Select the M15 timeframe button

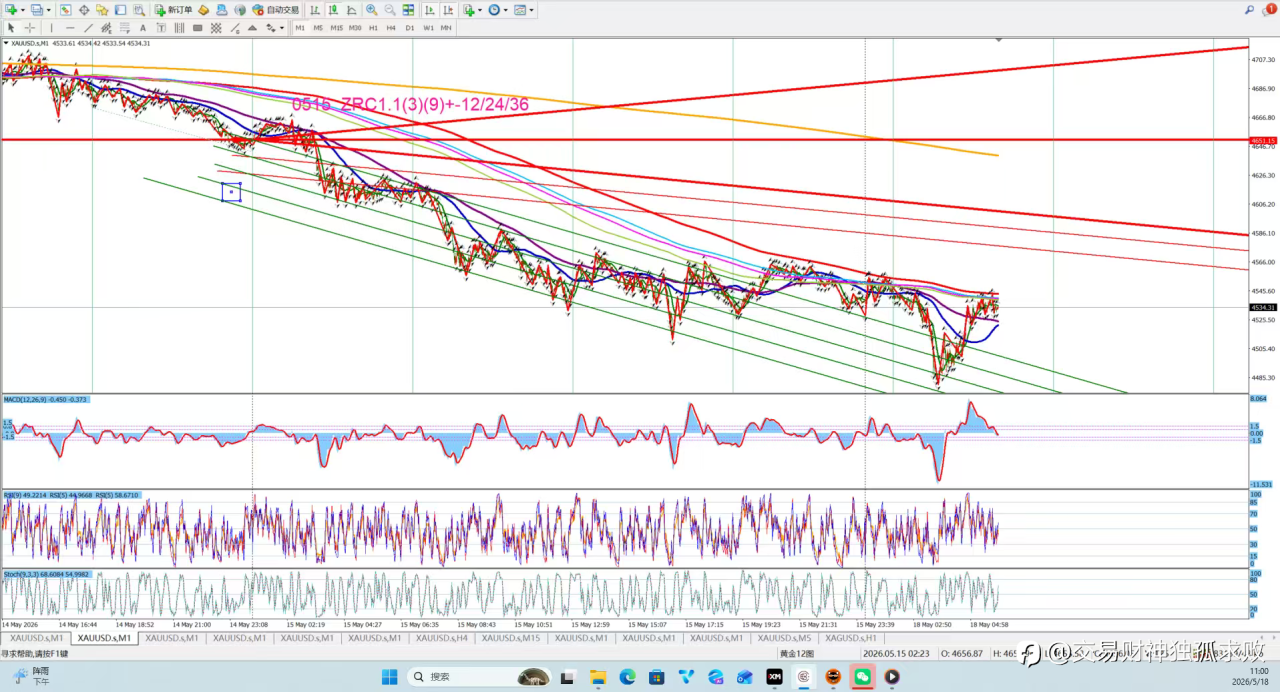pos(336,28)
